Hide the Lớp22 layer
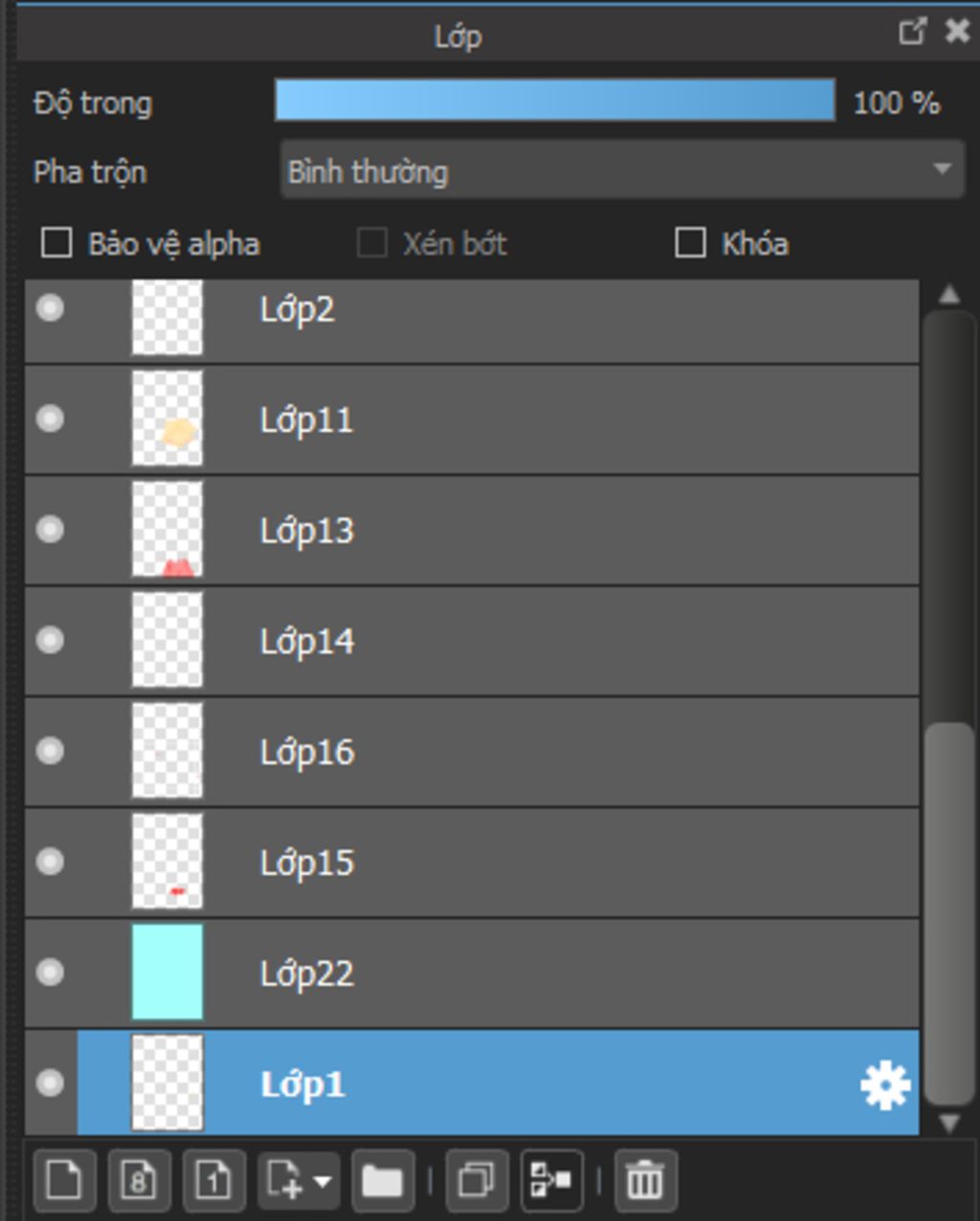The height and width of the screenshot is (1221, 980). (x=50, y=972)
